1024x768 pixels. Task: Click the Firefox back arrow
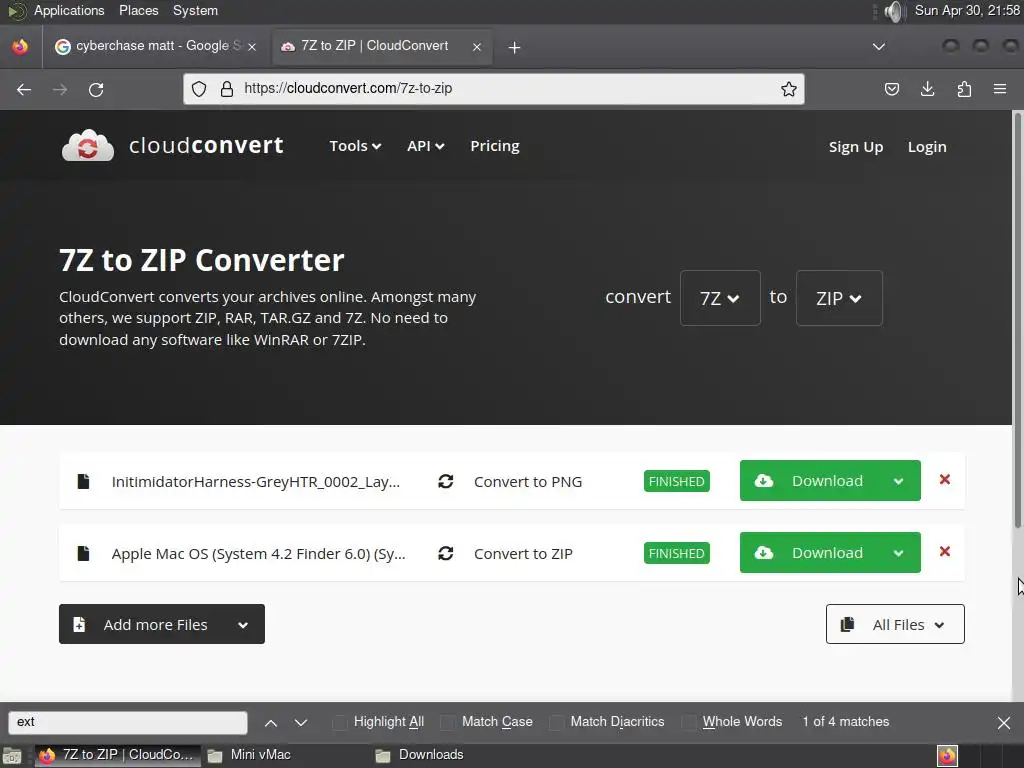click(x=24, y=89)
